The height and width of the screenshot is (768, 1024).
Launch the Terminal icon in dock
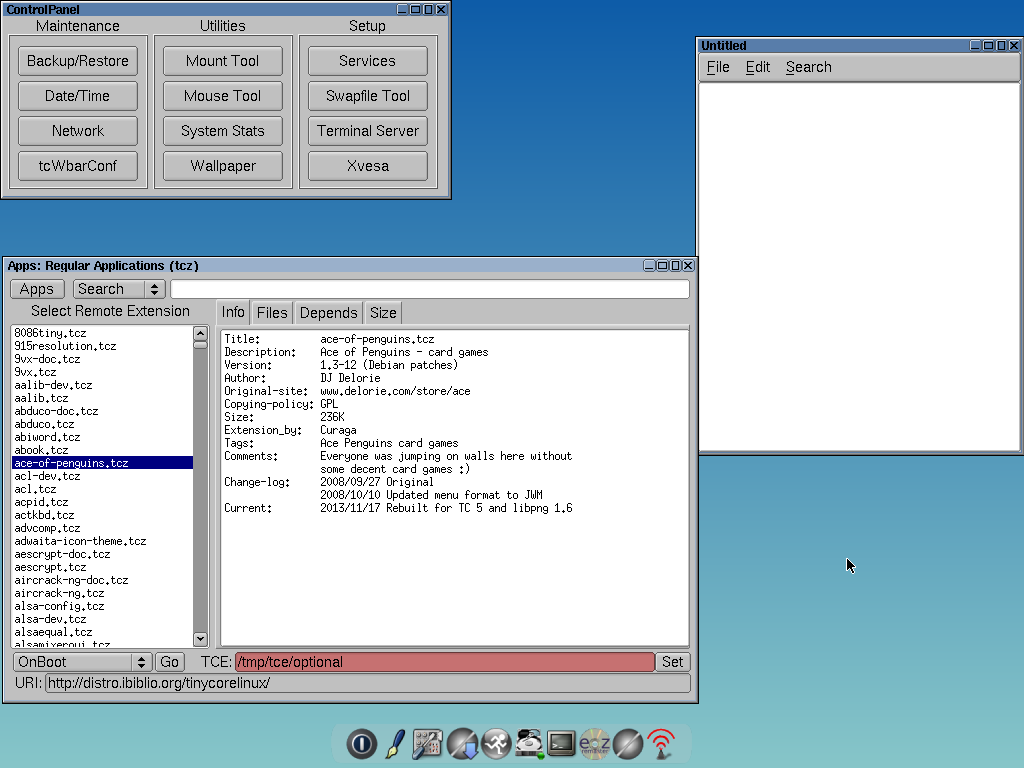(x=561, y=743)
